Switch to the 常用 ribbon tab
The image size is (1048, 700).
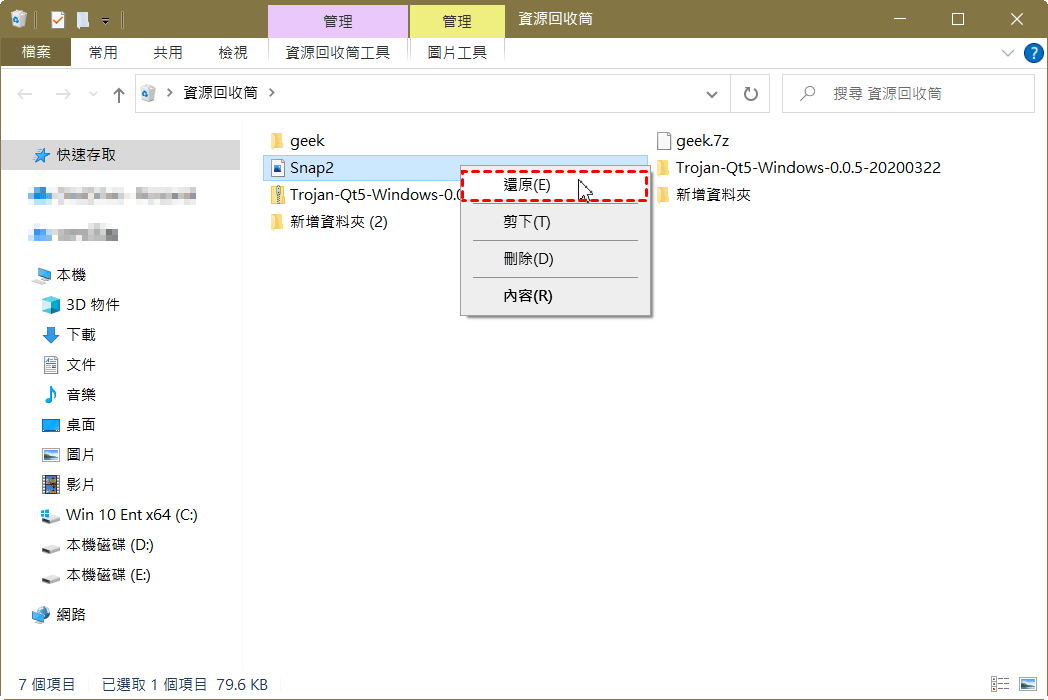click(103, 52)
